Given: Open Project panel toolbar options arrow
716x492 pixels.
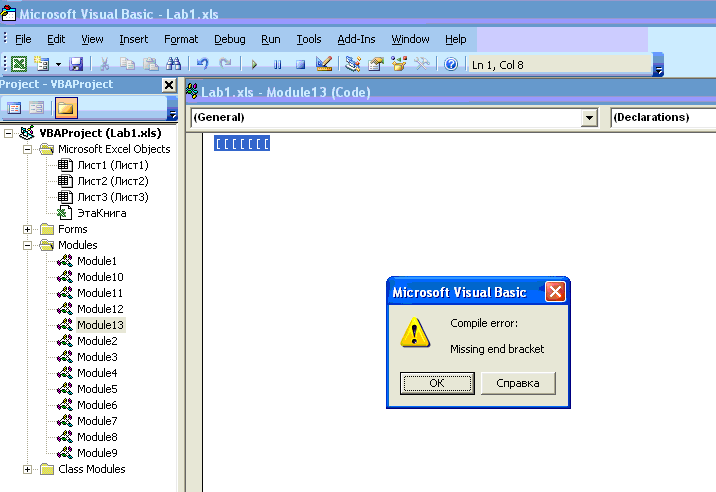Looking at the screenshot, I should pyautogui.click(x=173, y=108).
